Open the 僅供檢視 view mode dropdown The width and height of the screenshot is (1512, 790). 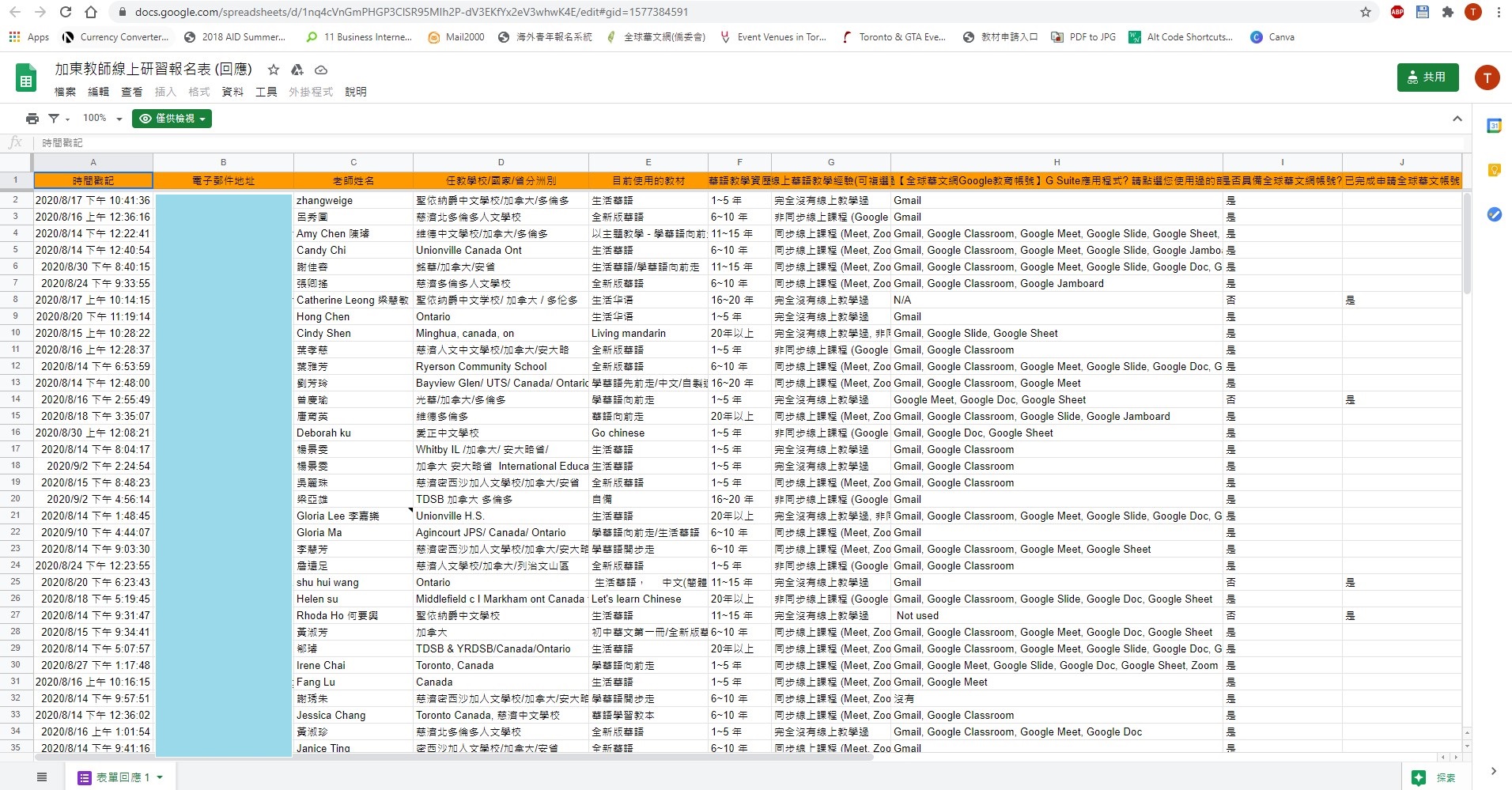pyautogui.click(x=171, y=118)
